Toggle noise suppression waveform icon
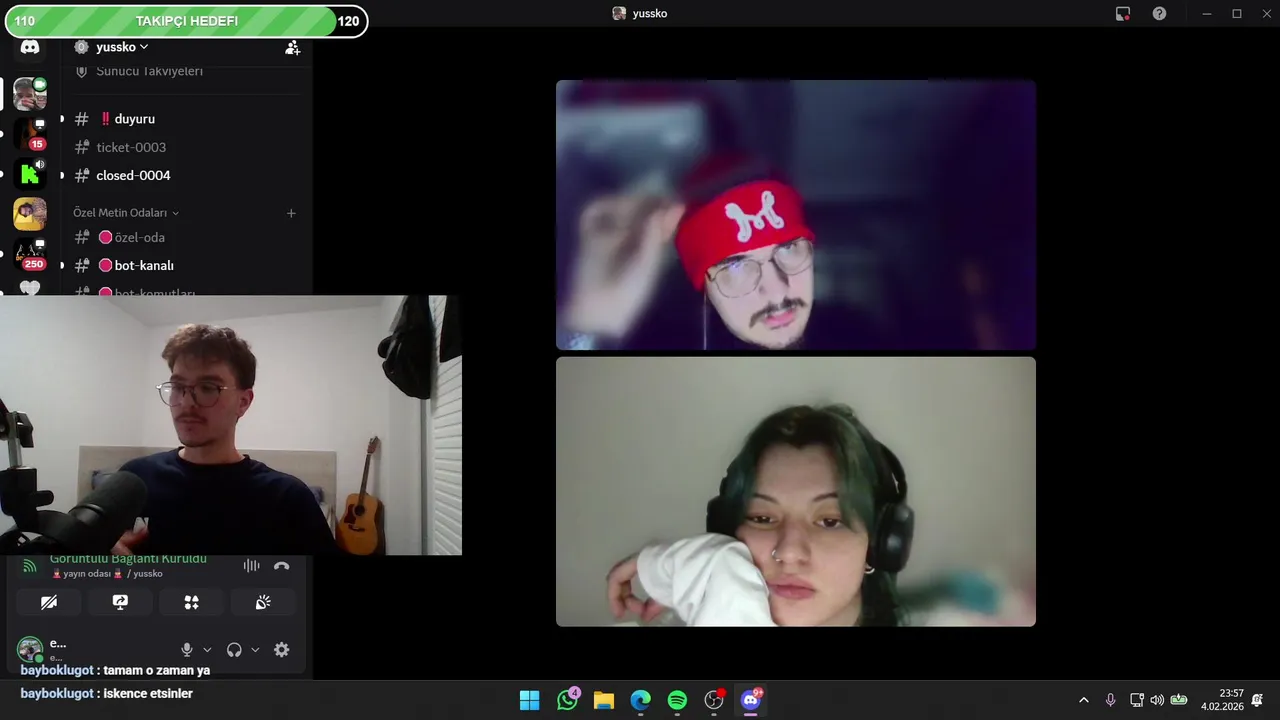1280x720 pixels. coord(251,566)
